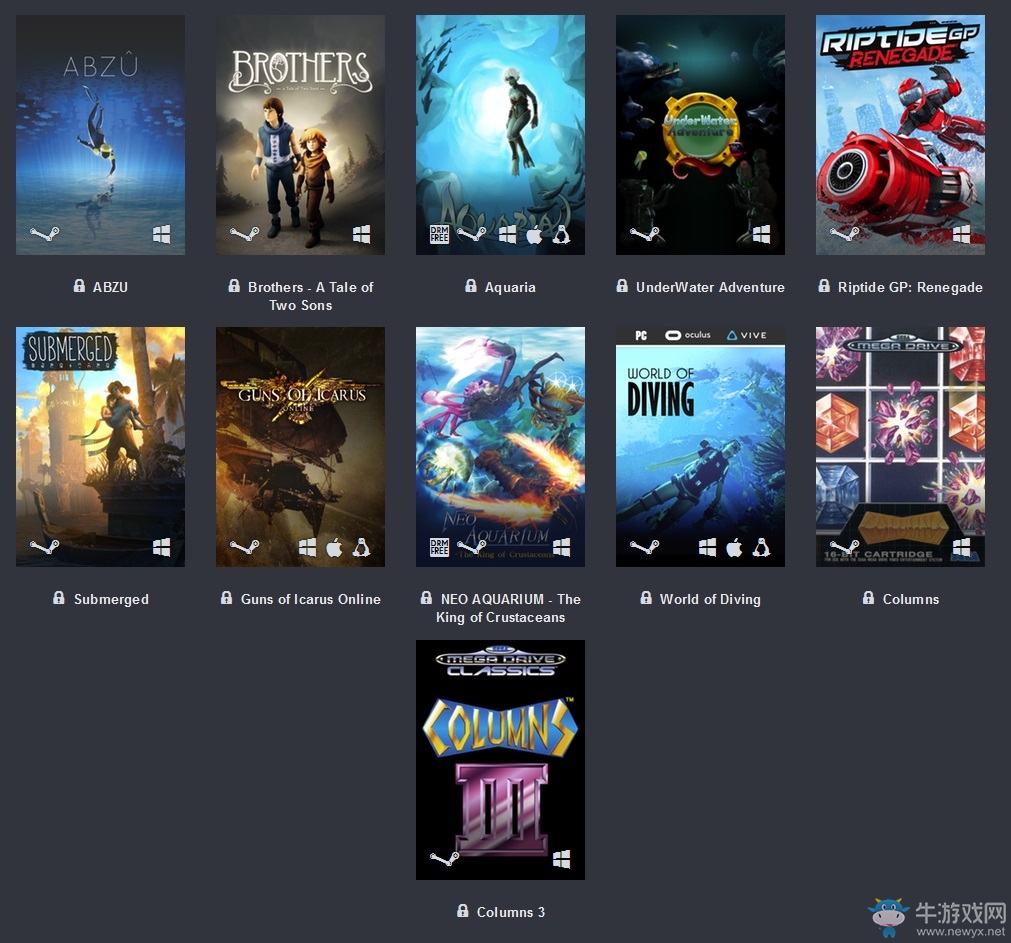Screen dimensions: 1011x943
Task: Click the UnderWater Adventure title
Action: pyautogui.click(x=710, y=287)
